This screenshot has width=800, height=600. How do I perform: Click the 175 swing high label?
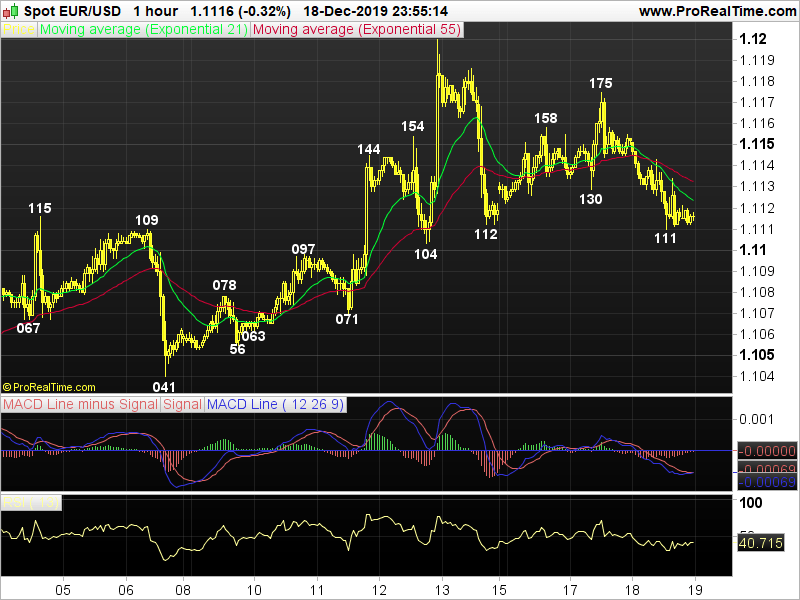601,83
